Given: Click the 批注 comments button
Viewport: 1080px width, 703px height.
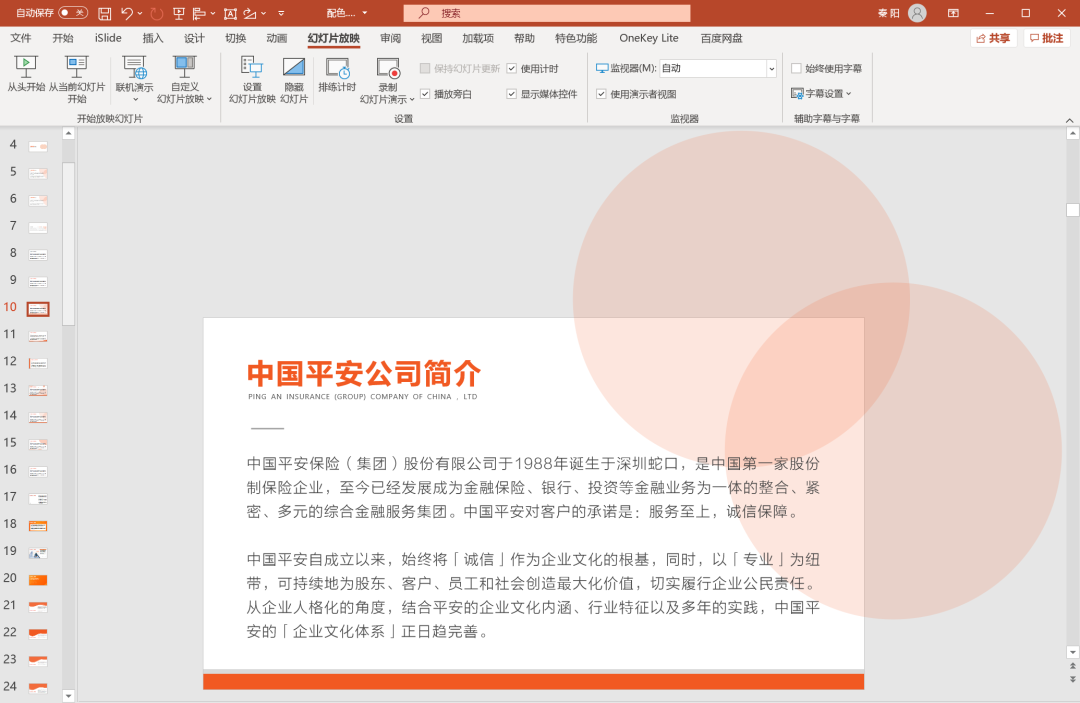Looking at the screenshot, I should (1046, 39).
